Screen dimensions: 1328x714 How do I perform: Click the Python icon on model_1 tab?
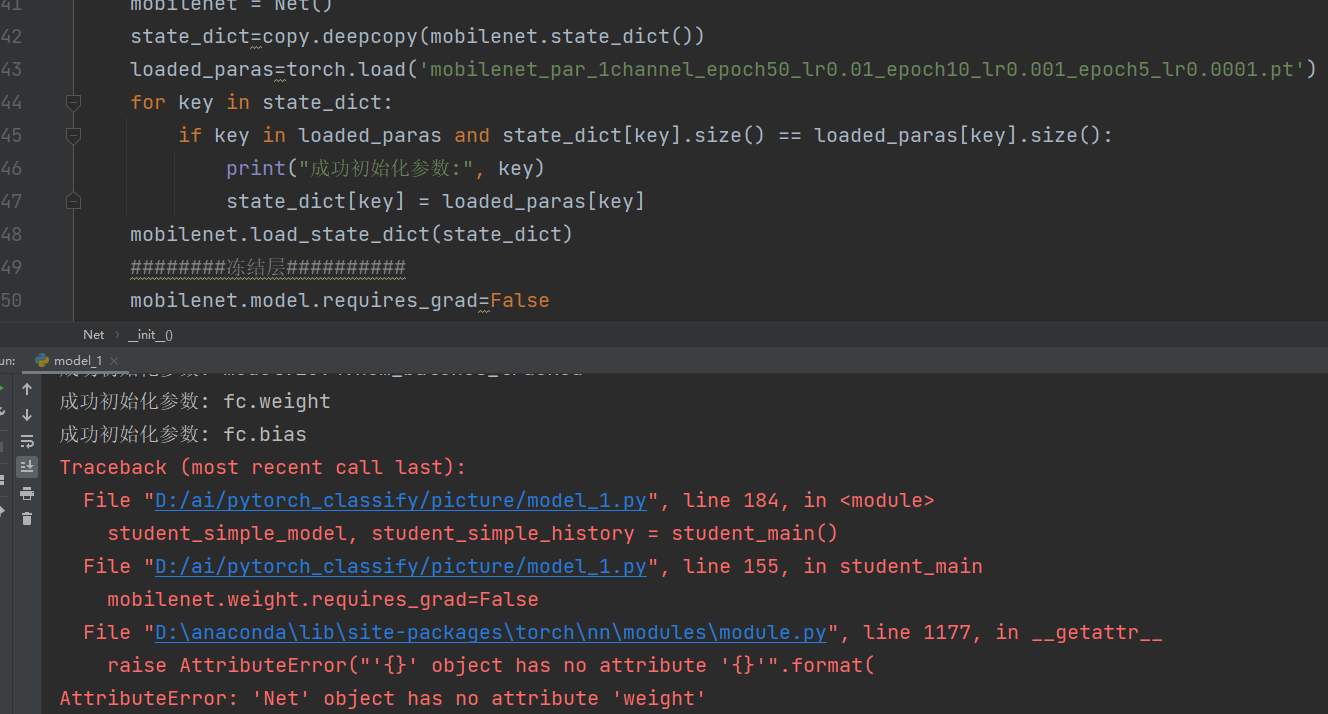pyautogui.click(x=42, y=360)
